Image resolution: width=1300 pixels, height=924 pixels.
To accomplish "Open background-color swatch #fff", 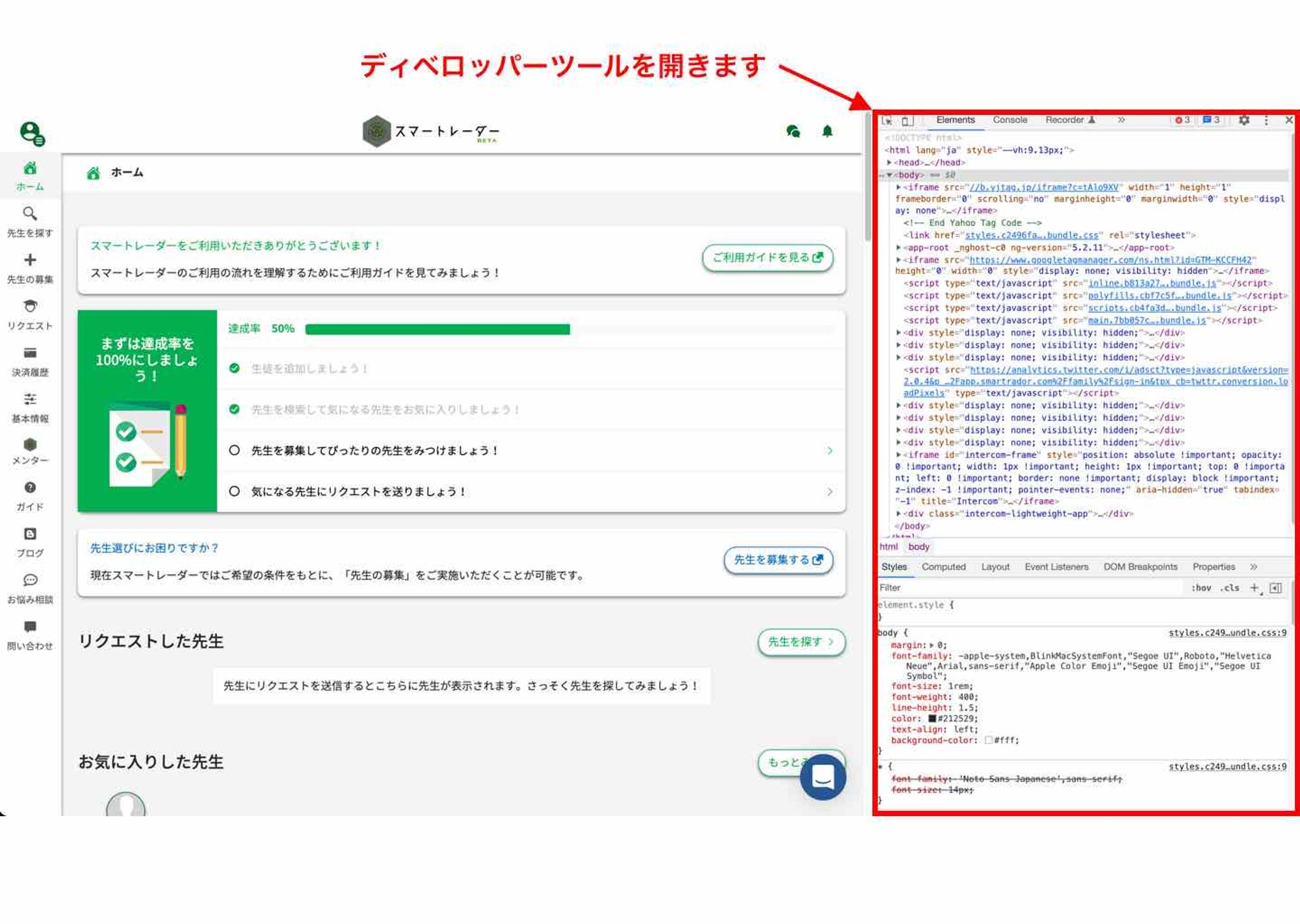I will (x=989, y=740).
